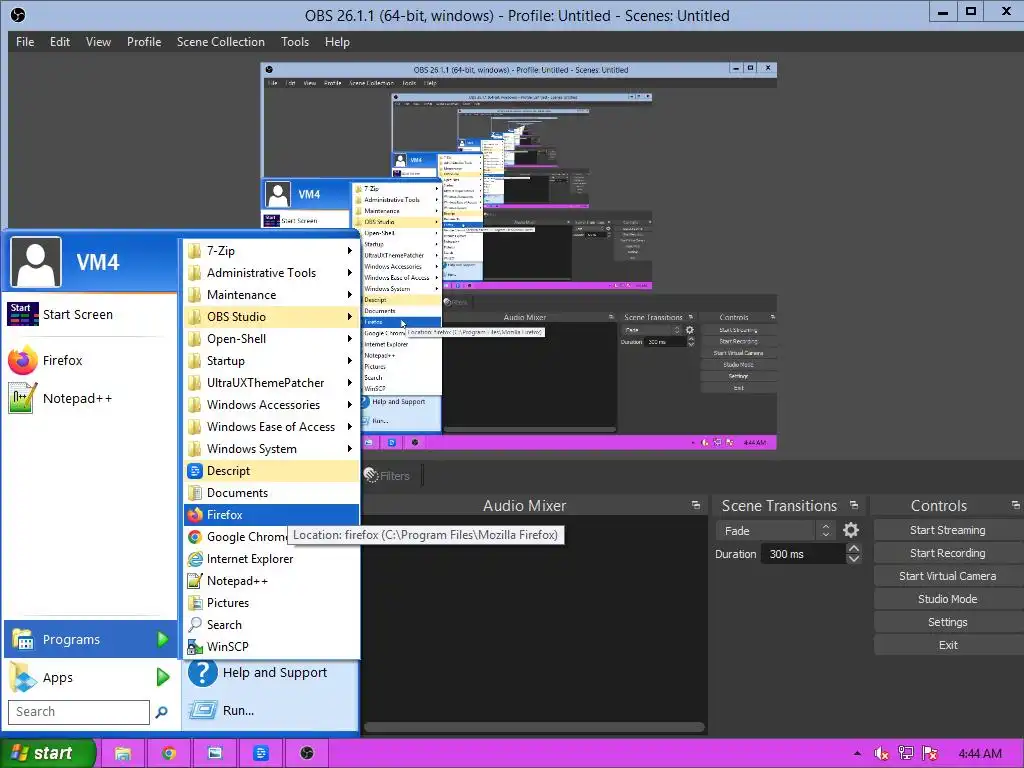Expand the UltraUXThemePatcher folder
This screenshot has width=1024, height=768.
pos(271,383)
